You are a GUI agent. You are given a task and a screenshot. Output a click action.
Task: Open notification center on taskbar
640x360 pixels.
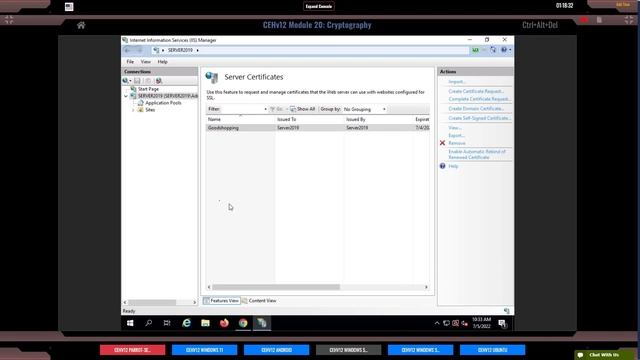tap(502, 323)
